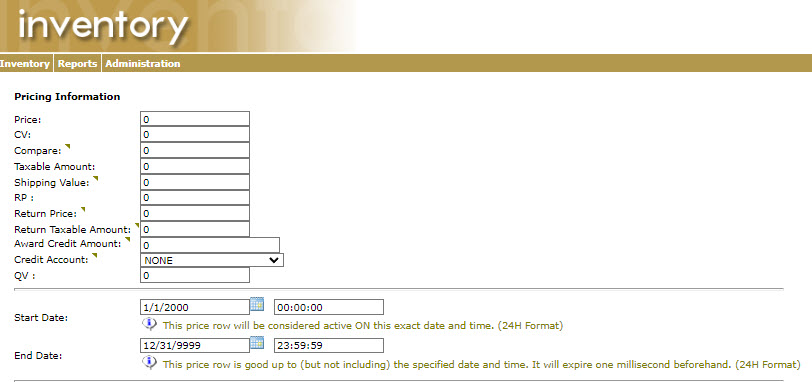Click the Pricing Information heading

[x=67, y=96]
